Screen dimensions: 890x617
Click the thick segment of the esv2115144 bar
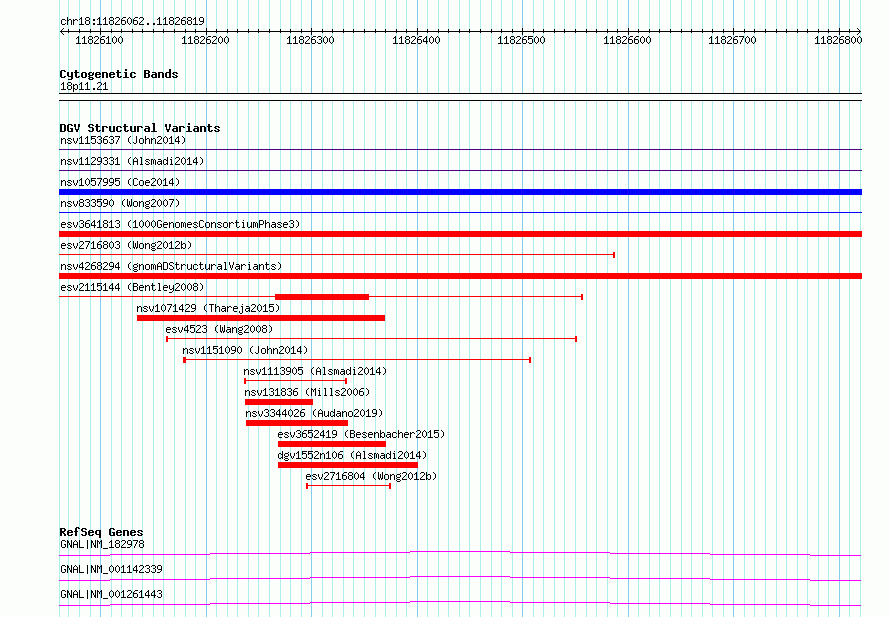tap(322, 297)
